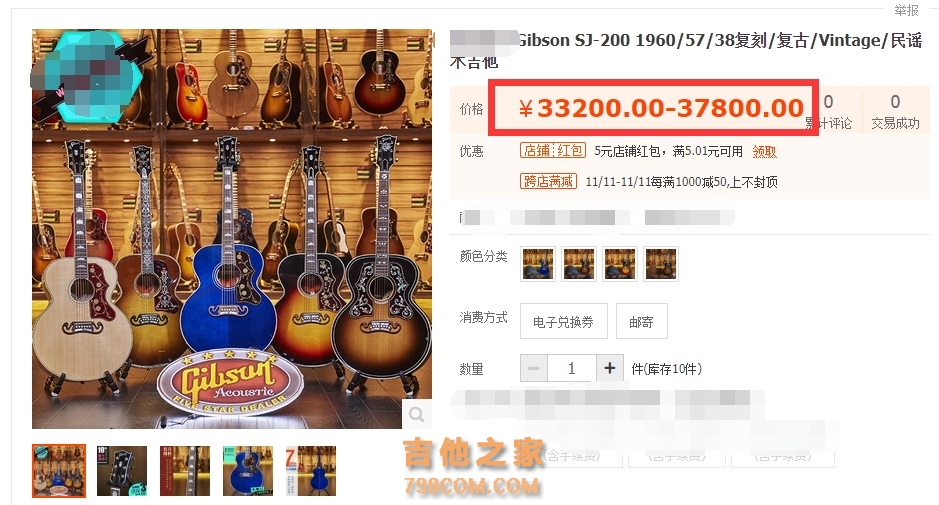Image resolution: width=939 pixels, height=505 pixels.
Task: Open the 累计评论 review count
Action: pos(828,112)
